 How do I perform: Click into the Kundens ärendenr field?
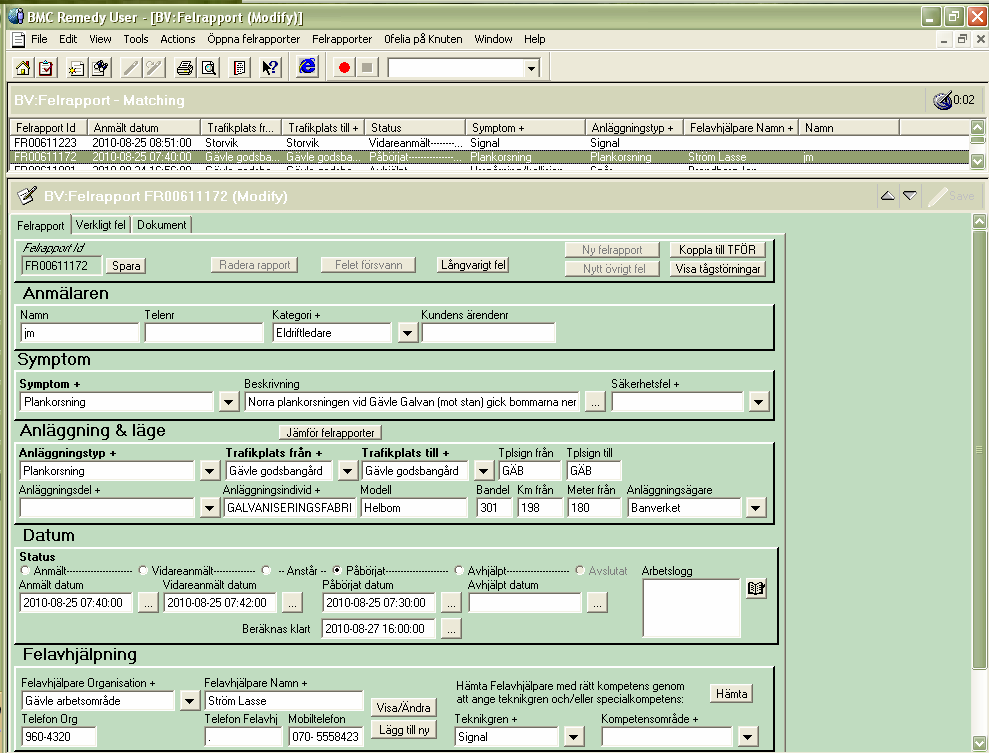pos(488,333)
